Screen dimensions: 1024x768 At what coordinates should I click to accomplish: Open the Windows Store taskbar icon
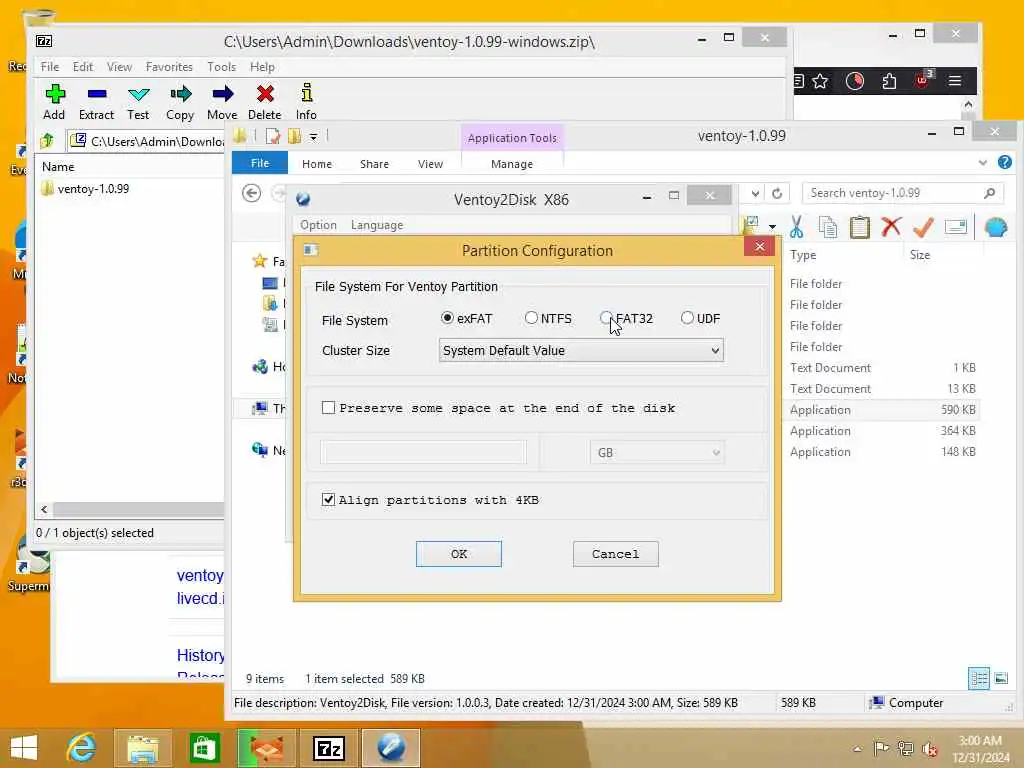coord(204,748)
